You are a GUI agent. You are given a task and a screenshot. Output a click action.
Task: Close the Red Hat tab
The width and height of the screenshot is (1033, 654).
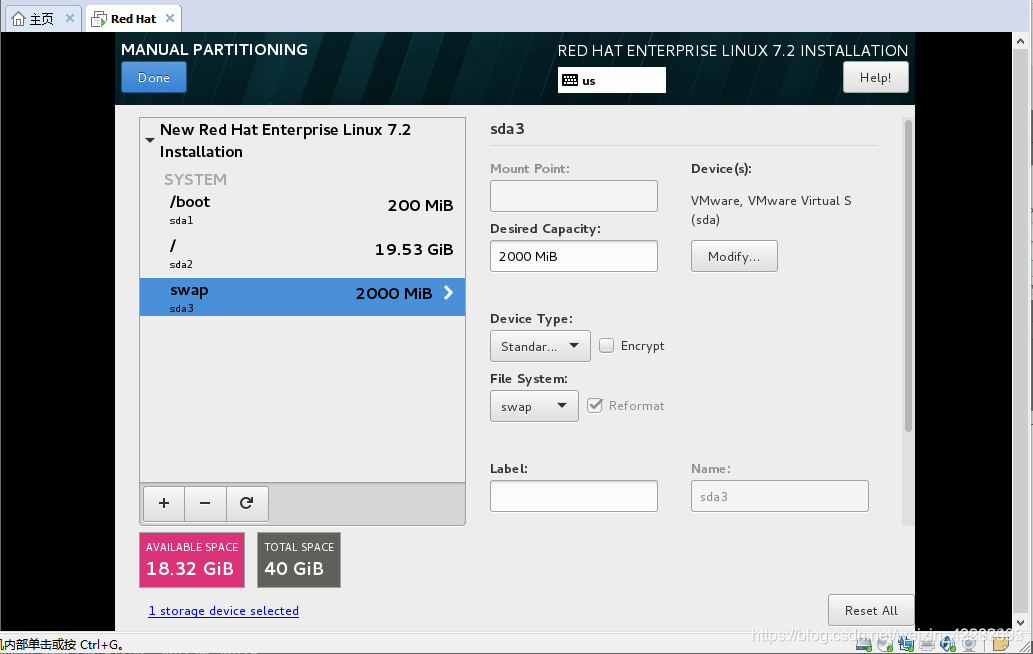click(170, 18)
